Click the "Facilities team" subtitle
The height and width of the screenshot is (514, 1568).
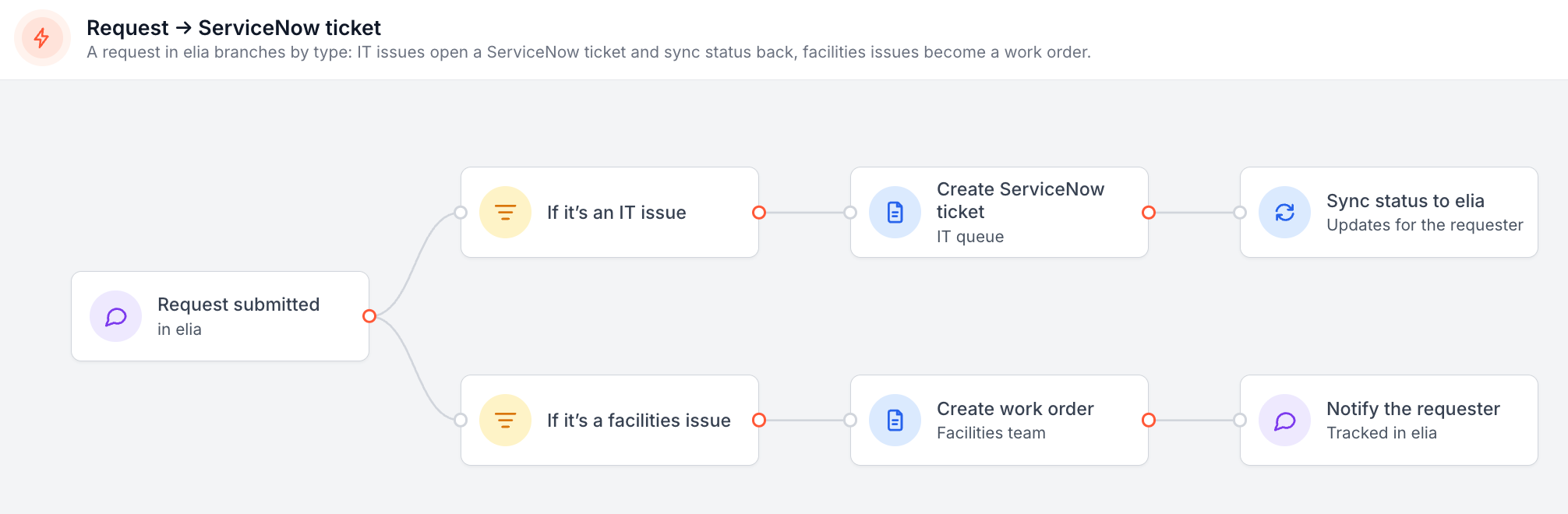[x=991, y=433]
